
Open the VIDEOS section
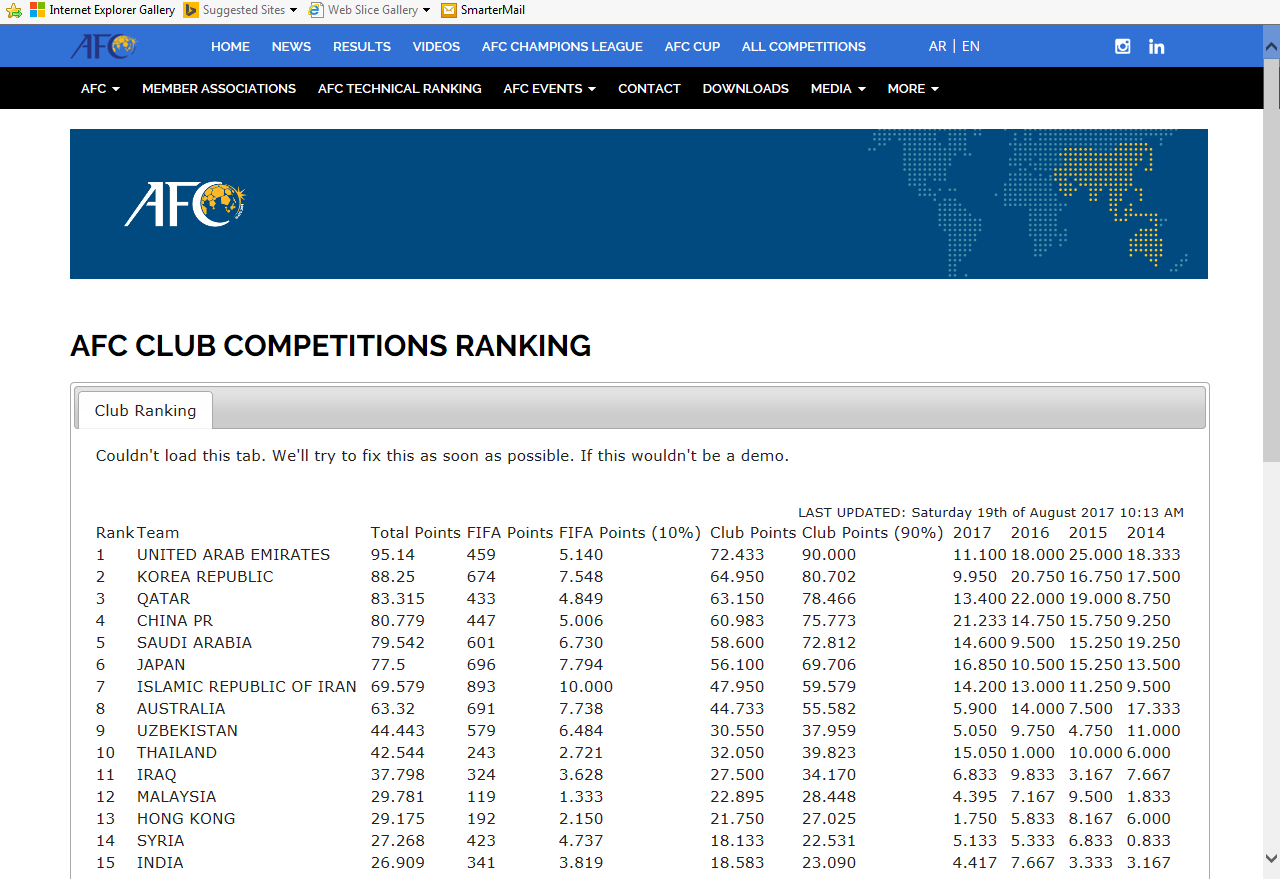tap(436, 46)
